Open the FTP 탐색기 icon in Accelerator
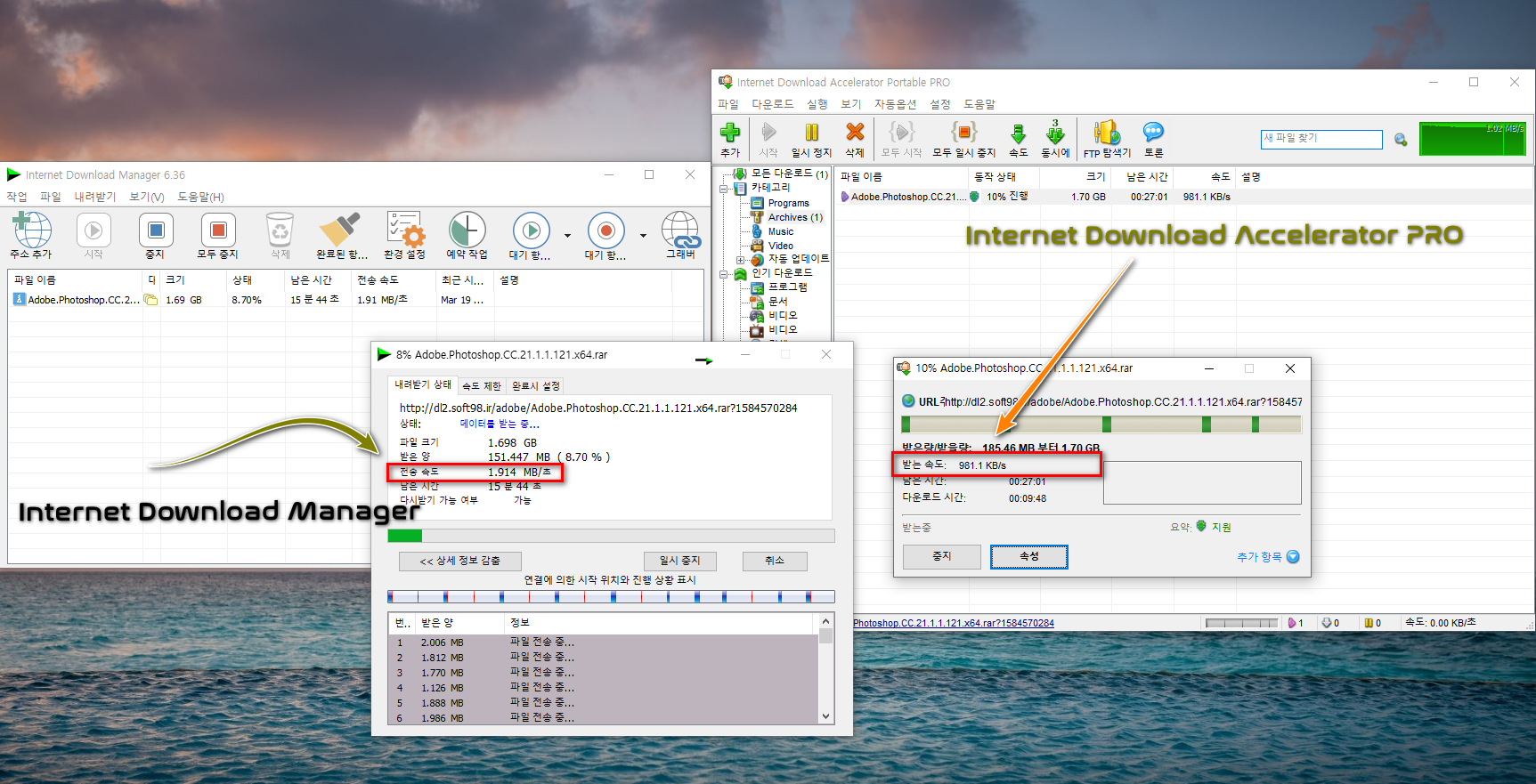Image resolution: width=1536 pixels, height=784 pixels. pos(1107,133)
